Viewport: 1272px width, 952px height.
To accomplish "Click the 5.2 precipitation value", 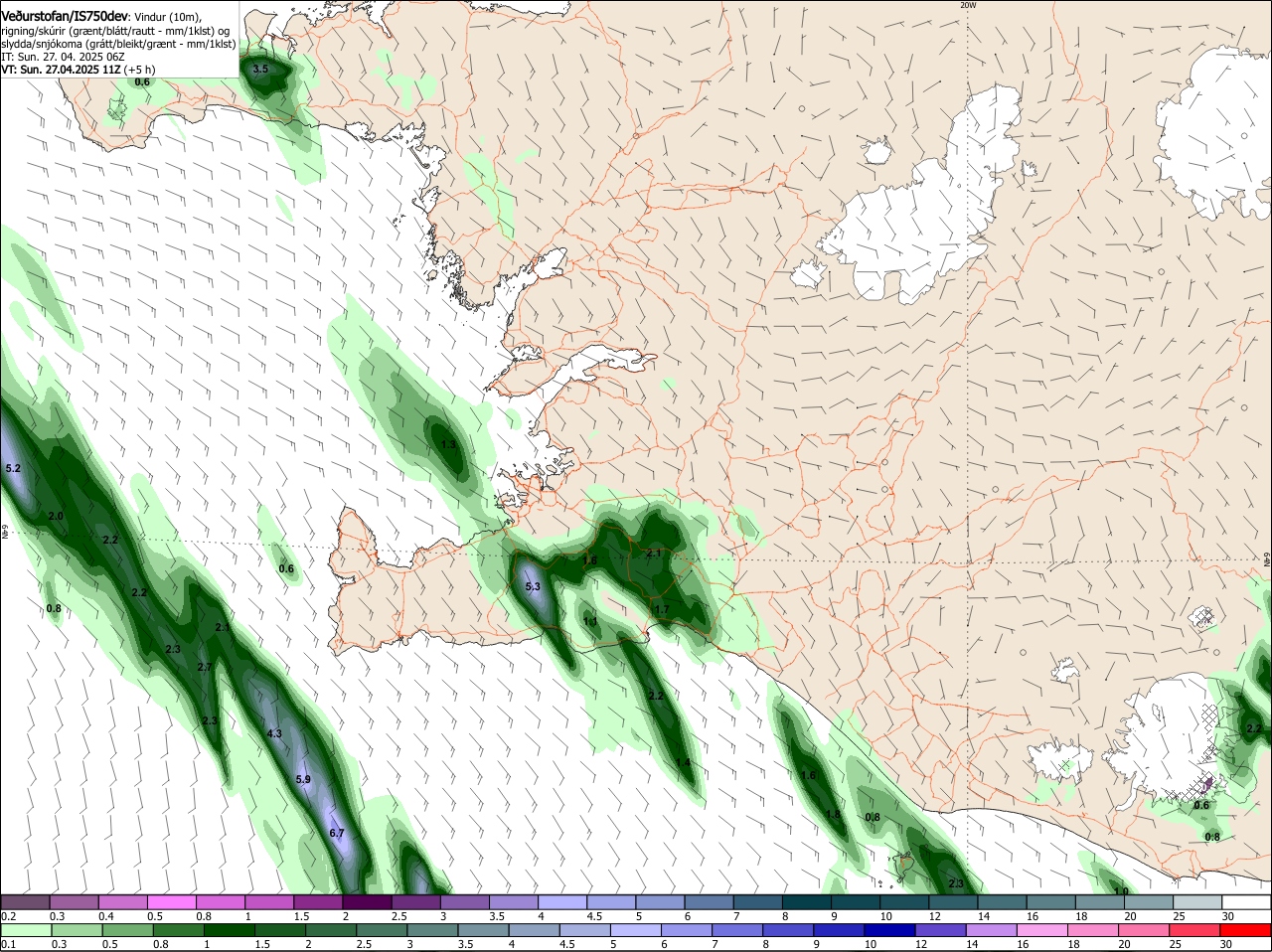I will pyautogui.click(x=13, y=467).
